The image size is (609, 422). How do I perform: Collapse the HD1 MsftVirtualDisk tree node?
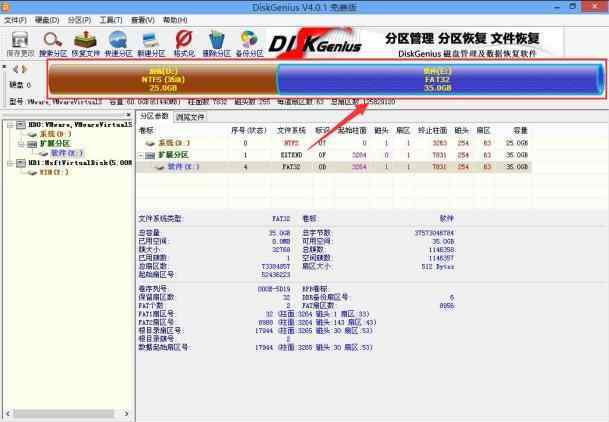pyautogui.click(x=10, y=163)
